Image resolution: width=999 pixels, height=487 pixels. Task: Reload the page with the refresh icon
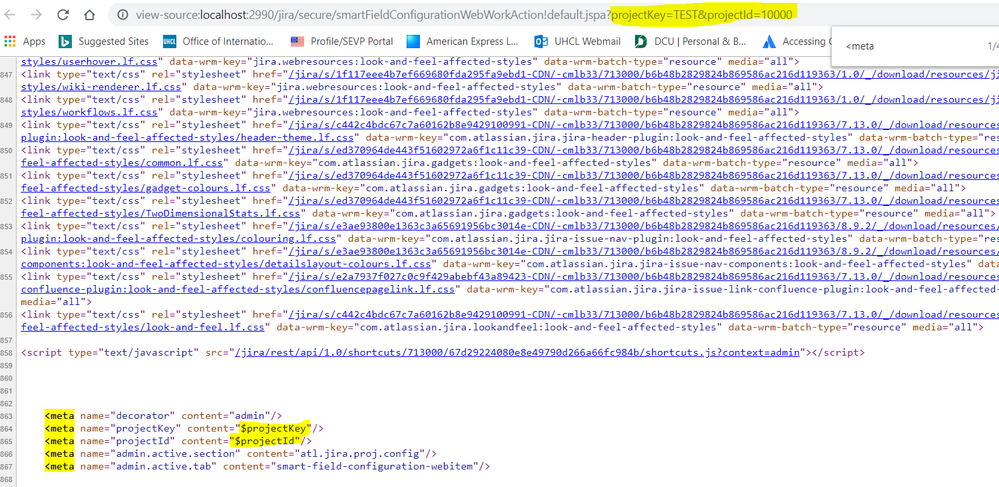tap(62, 15)
